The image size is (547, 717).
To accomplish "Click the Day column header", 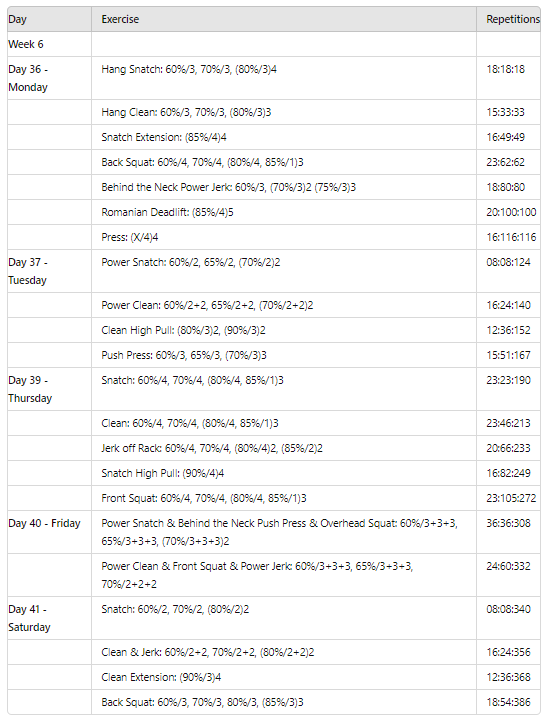I will point(49,19).
